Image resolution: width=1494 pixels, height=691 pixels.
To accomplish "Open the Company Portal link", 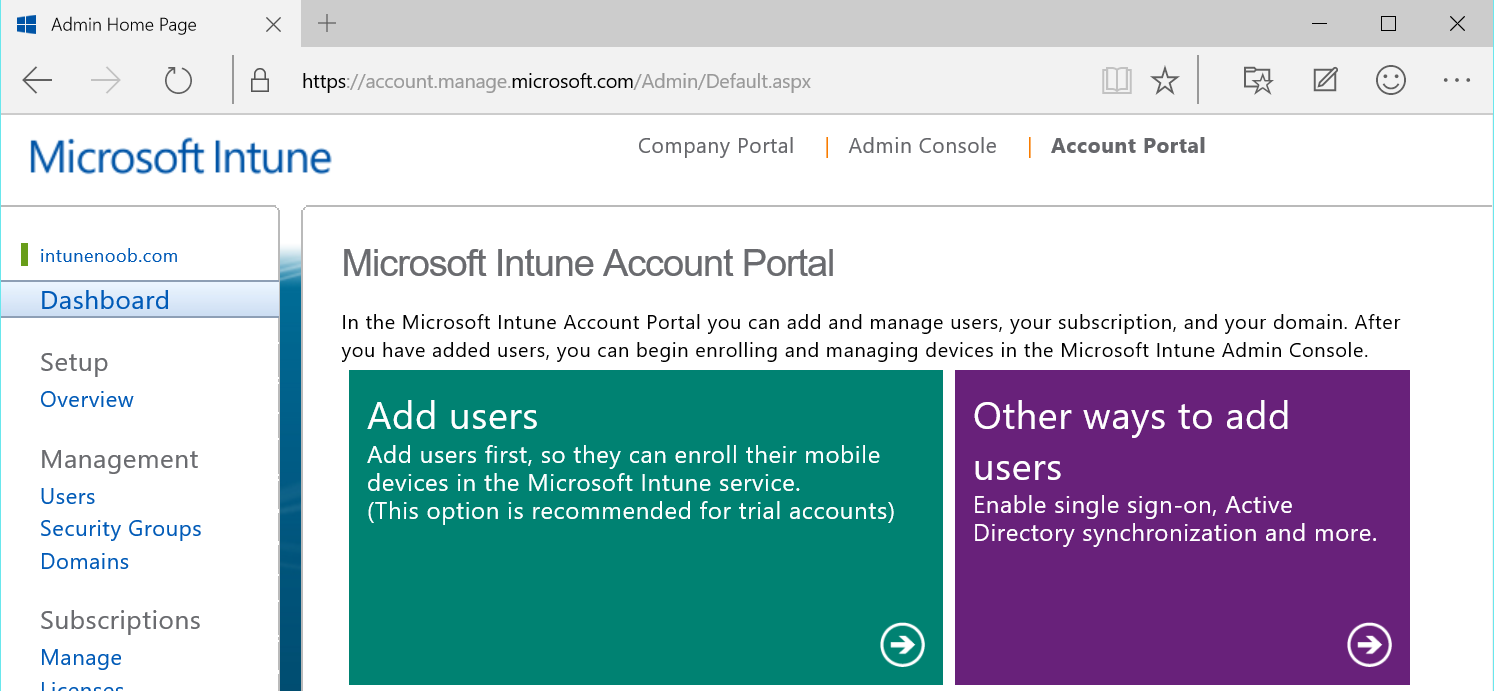I will (x=716, y=146).
